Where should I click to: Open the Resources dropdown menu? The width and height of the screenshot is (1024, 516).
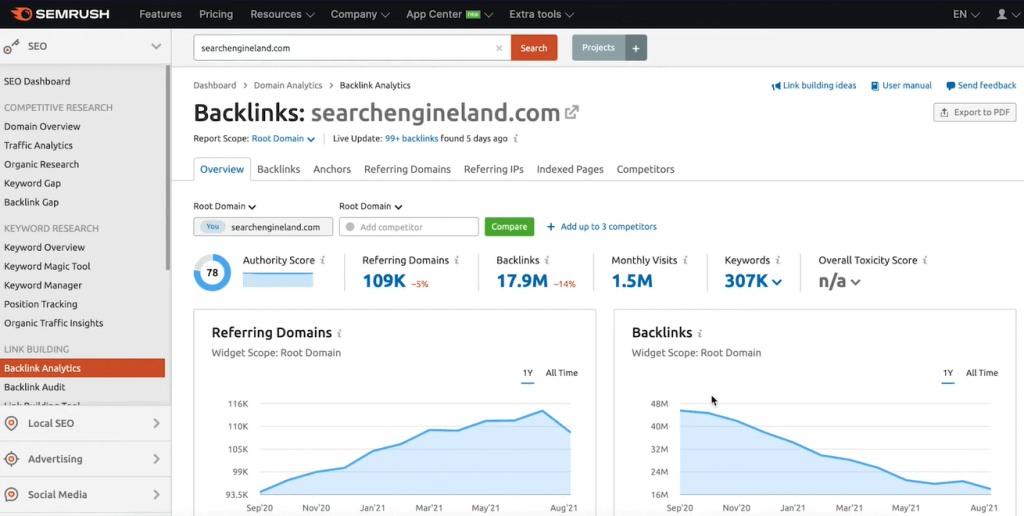pyautogui.click(x=282, y=14)
